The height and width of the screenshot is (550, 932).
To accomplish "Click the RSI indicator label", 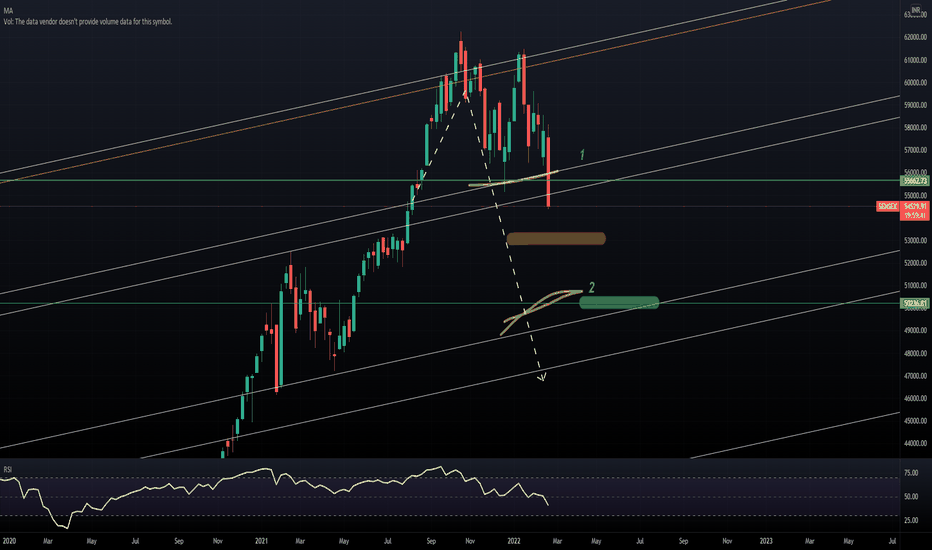I will point(8,470).
